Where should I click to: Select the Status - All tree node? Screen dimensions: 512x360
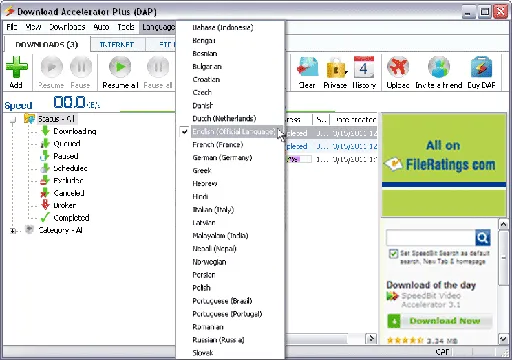click(56, 119)
